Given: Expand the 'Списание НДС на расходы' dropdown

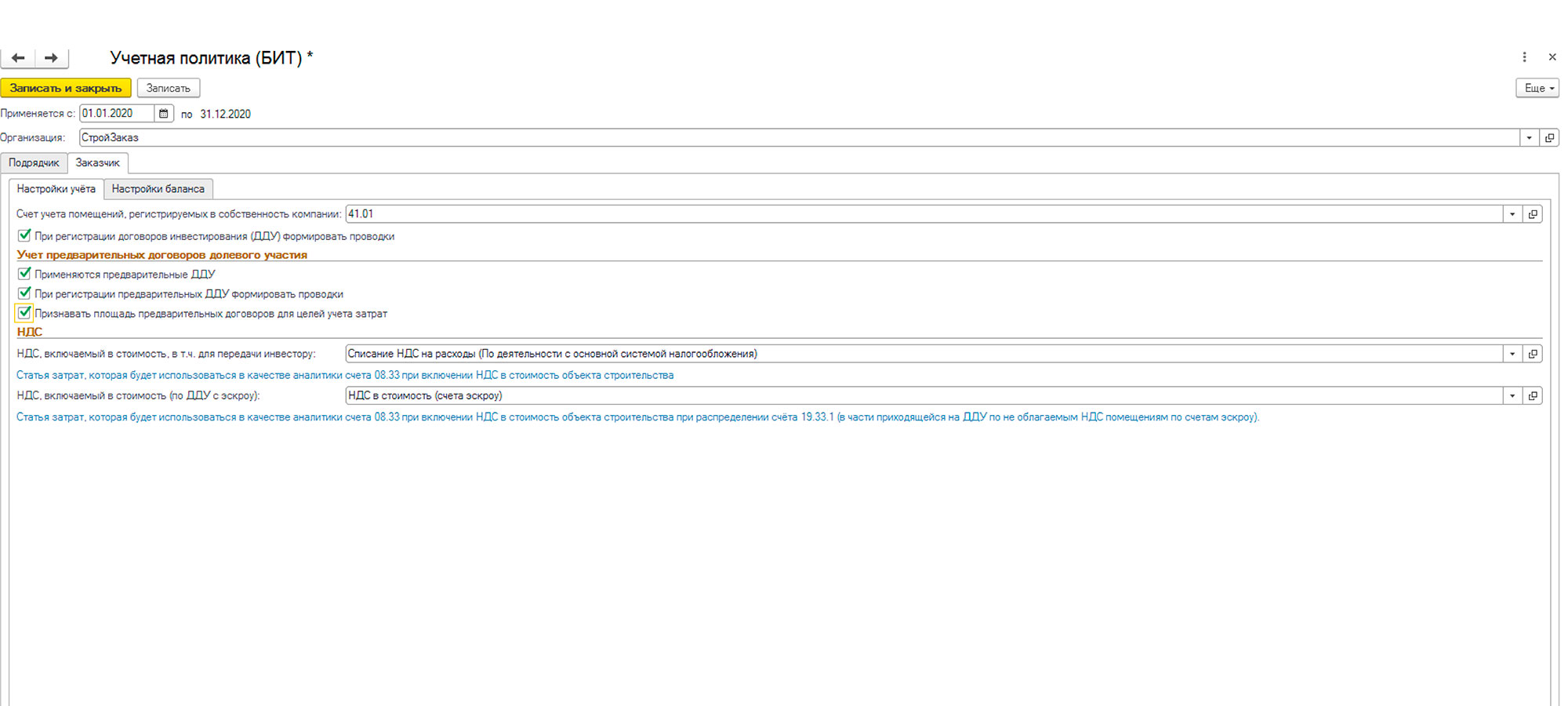Looking at the screenshot, I should pos(1512,354).
